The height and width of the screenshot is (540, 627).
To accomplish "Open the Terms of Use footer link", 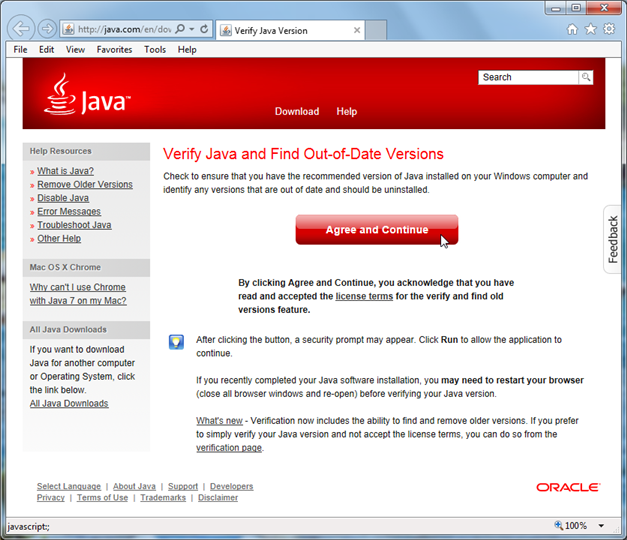I will click(102, 498).
